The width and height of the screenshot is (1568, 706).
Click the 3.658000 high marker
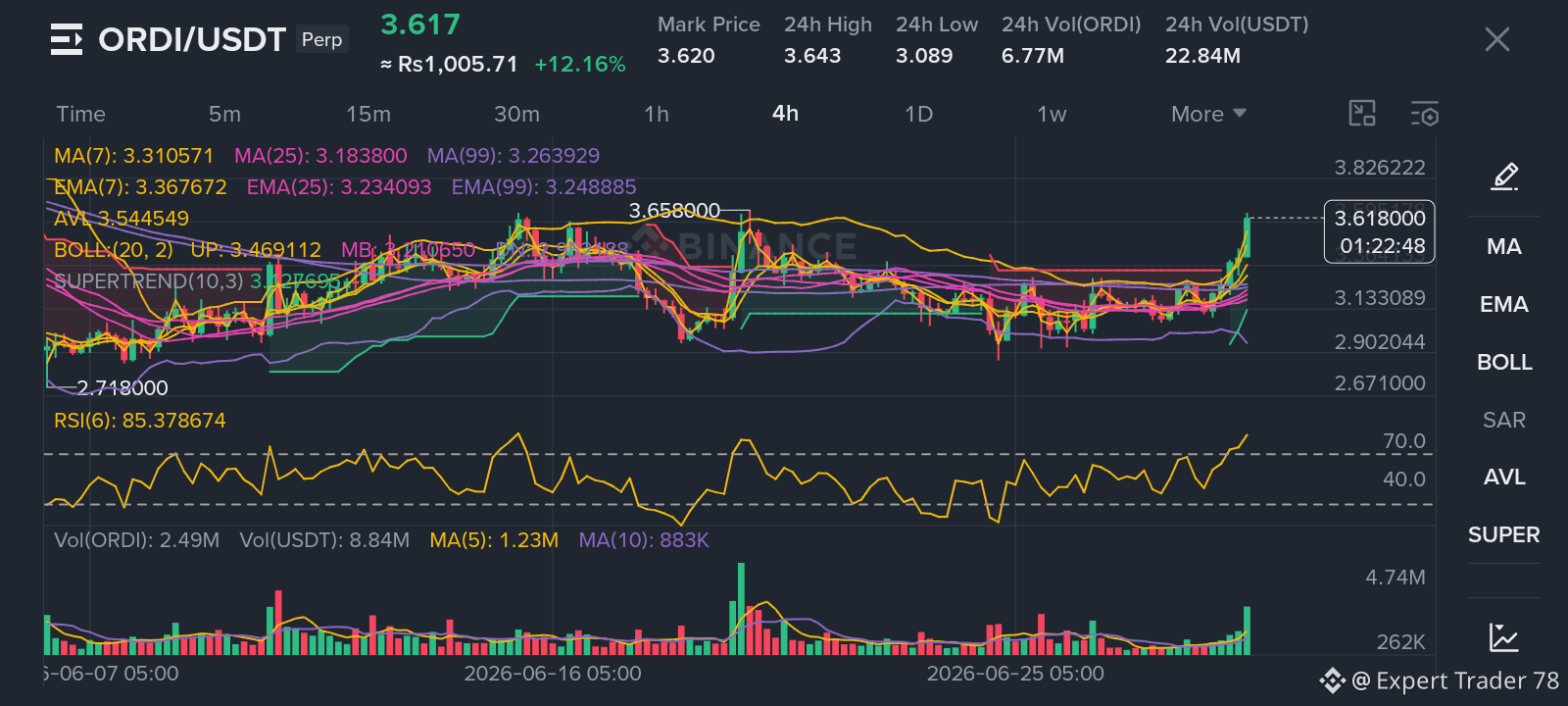[674, 211]
